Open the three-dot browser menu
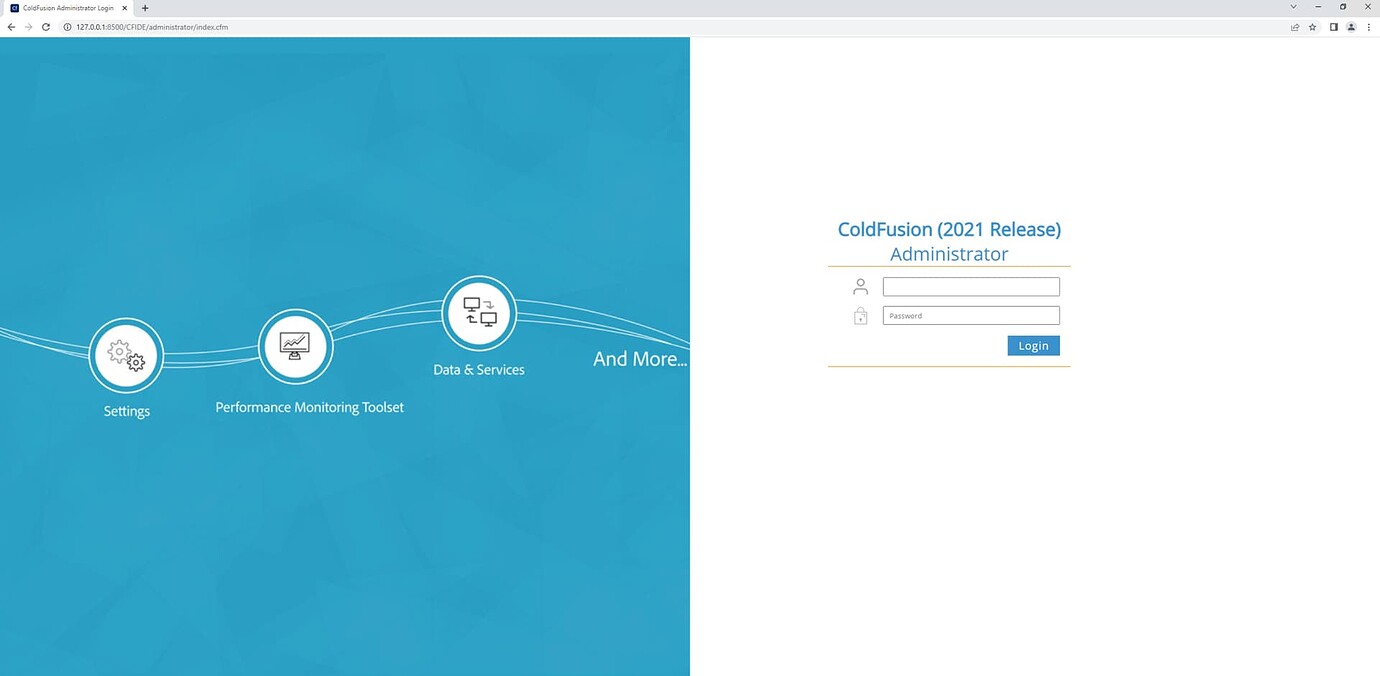Viewport: 1380px width, 676px height. coord(1368,27)
